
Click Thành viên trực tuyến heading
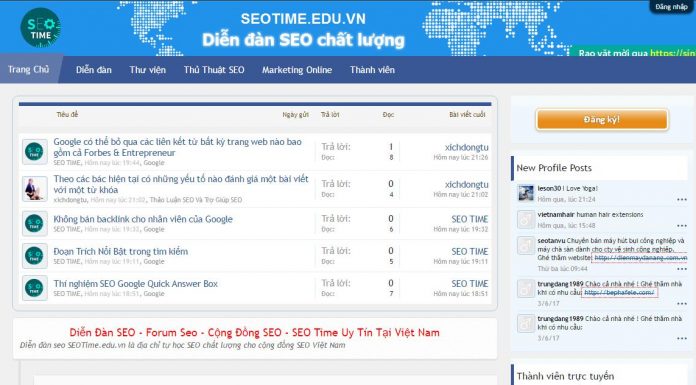point(566,377)
